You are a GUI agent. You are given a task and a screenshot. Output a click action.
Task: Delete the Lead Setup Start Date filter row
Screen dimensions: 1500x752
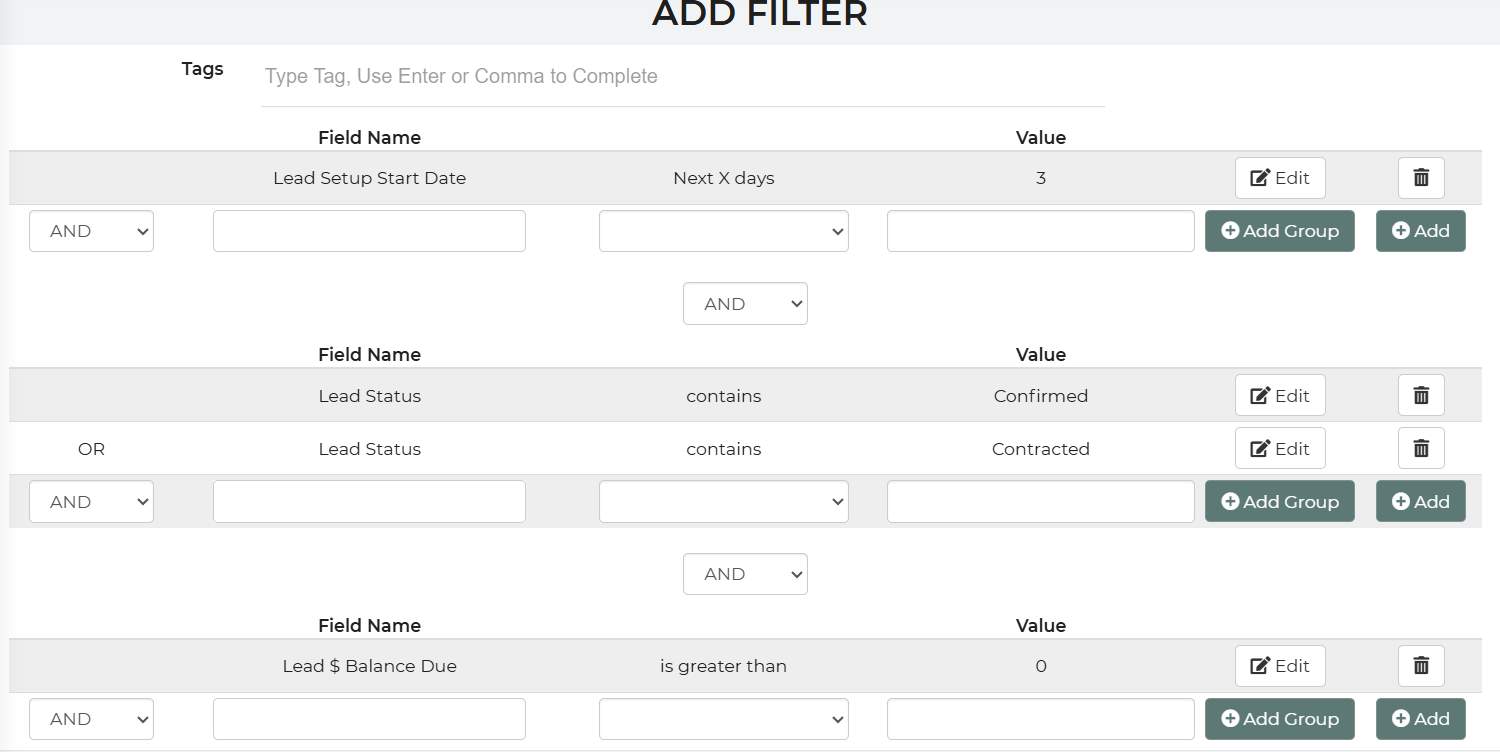(x=1421, y=178)
